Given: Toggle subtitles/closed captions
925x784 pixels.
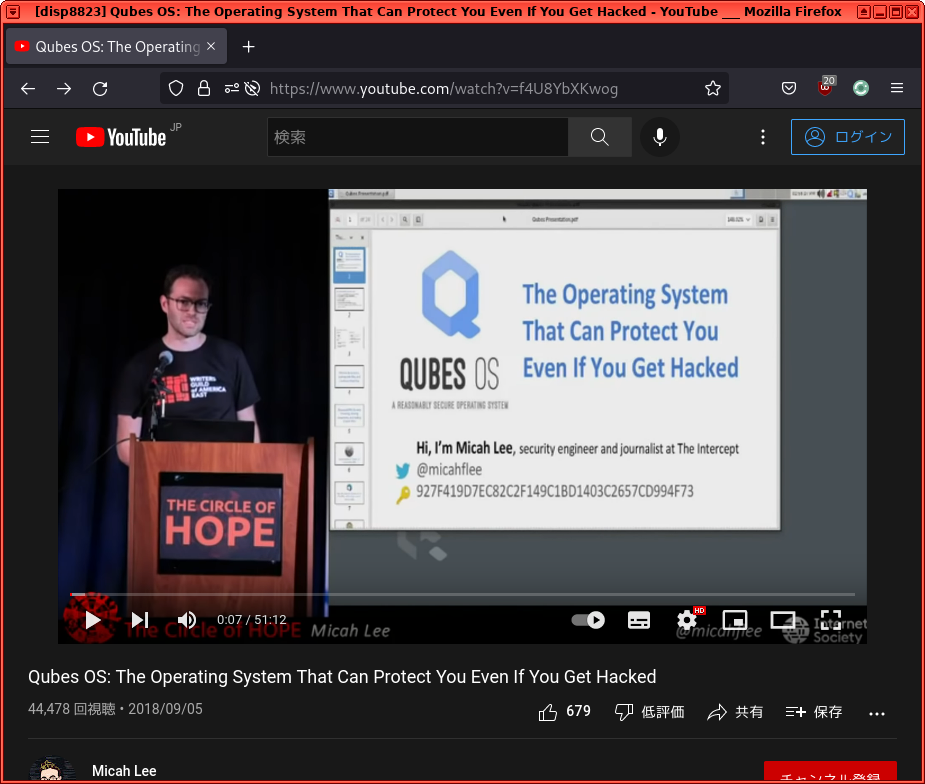Looking at the screenshot, I should 639,620.
